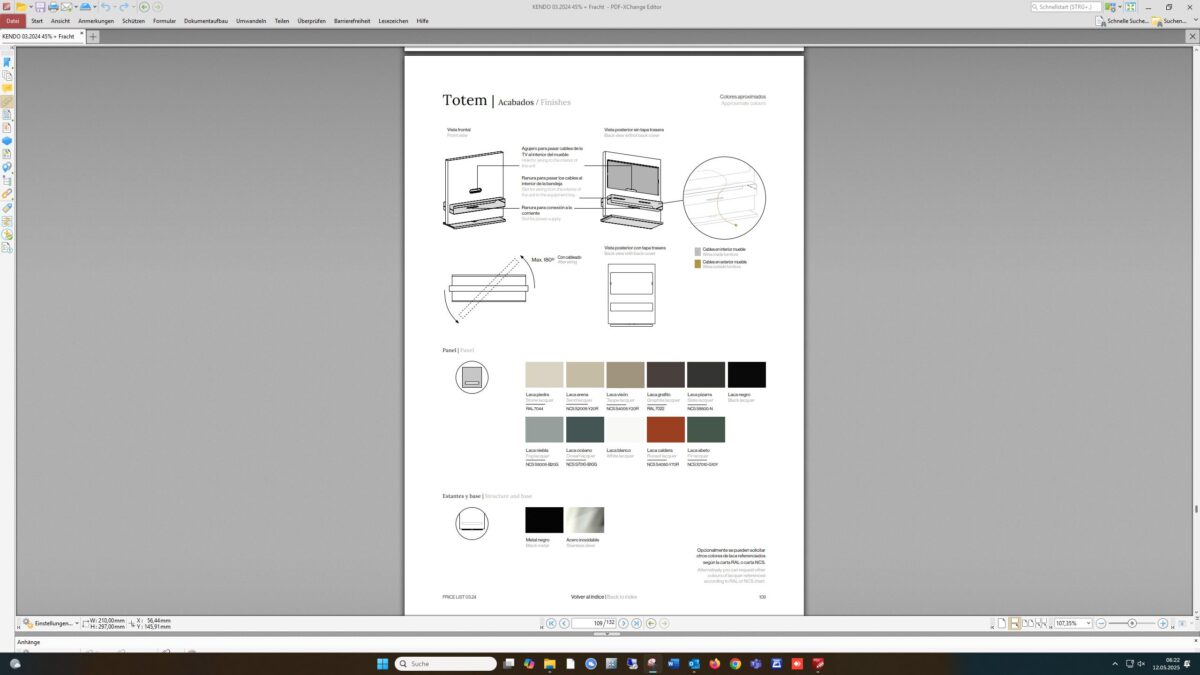Open the Schützen tab

[x=133, y=21]
